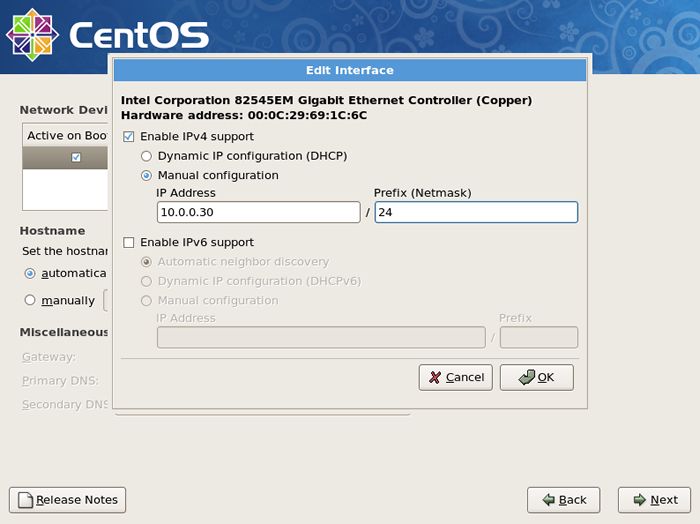Viewport: 700px width, 524px height.
Task: Click the red X icon on Cancel
Action: (434, 378)
